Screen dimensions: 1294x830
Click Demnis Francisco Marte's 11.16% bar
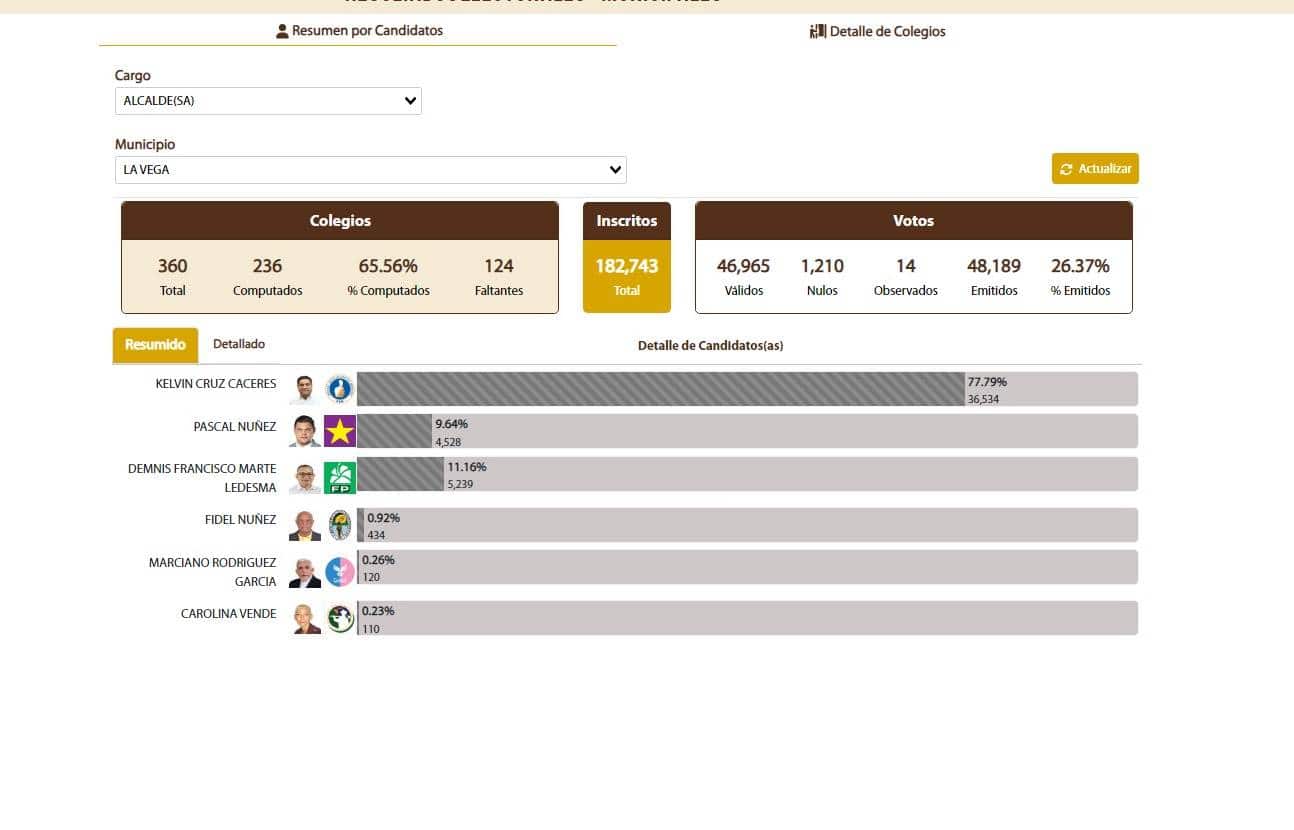click(400, 474)
